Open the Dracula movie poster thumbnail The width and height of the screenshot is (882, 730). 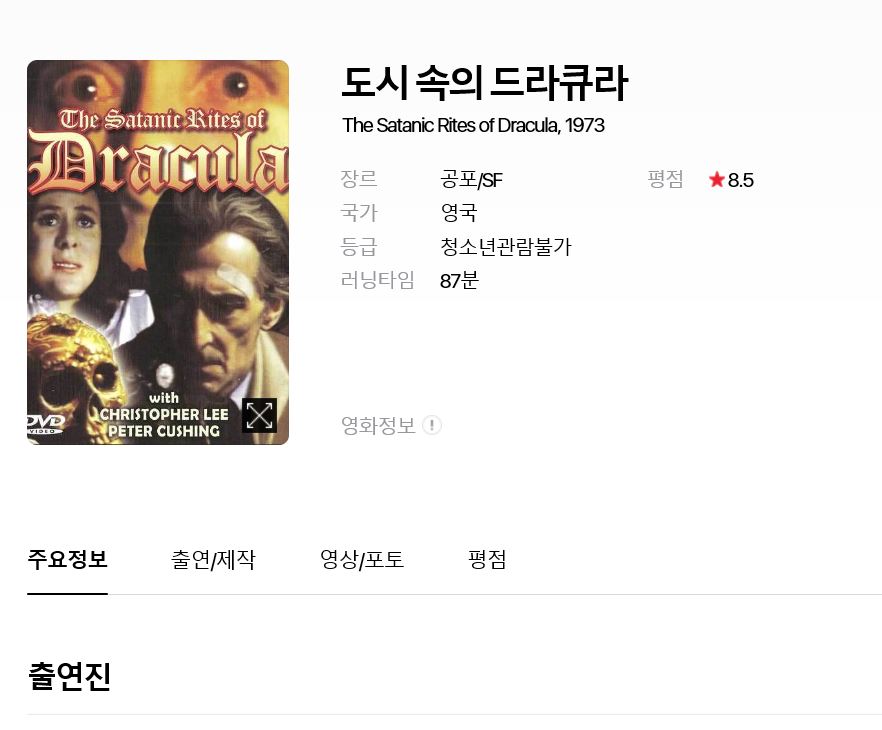158,253
